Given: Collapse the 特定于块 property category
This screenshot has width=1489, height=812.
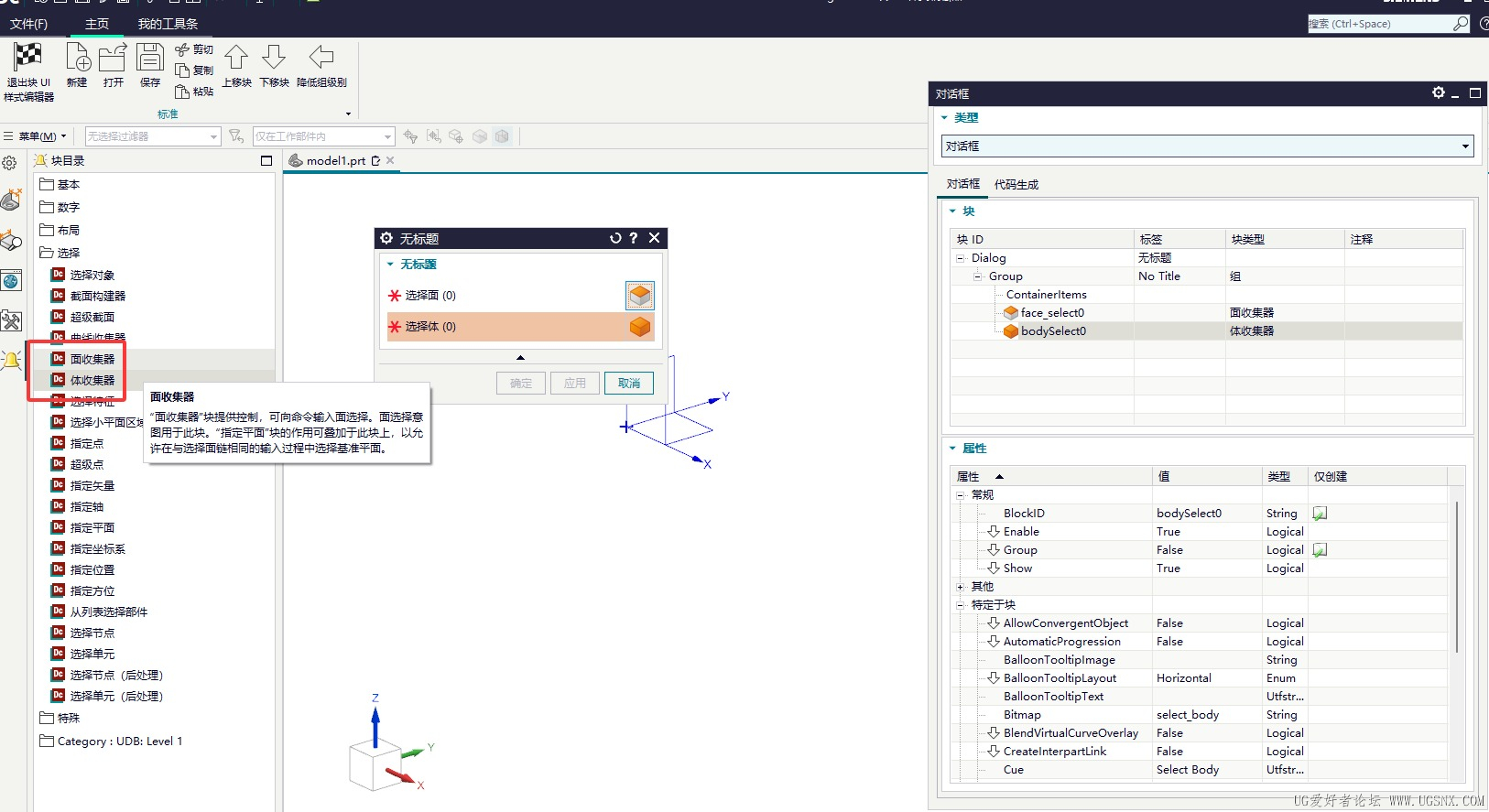Looking at the screenshot, I should (x=961, y=605).
